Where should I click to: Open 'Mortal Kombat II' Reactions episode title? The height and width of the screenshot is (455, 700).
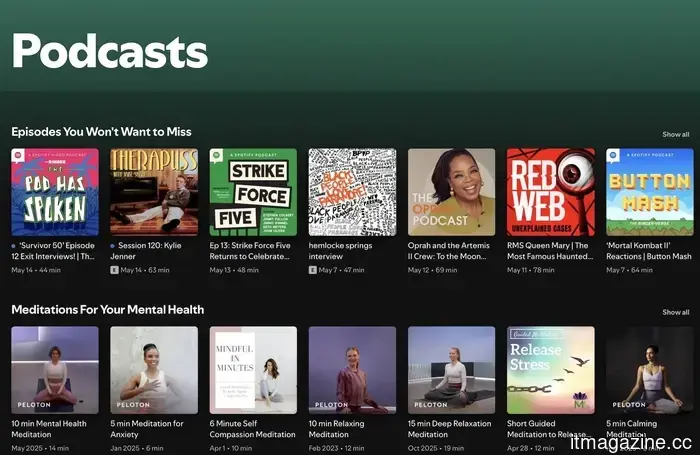(649, 251)
